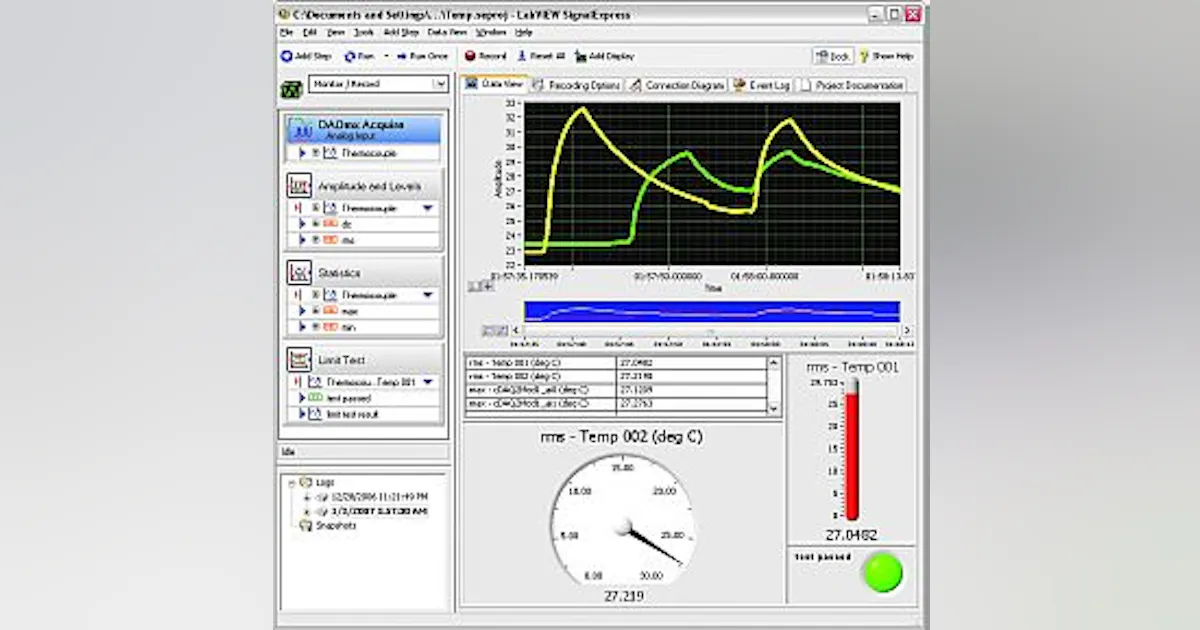Open the Edit menu
Viewport: 1200px width, 630px height.
pos(310,32)
